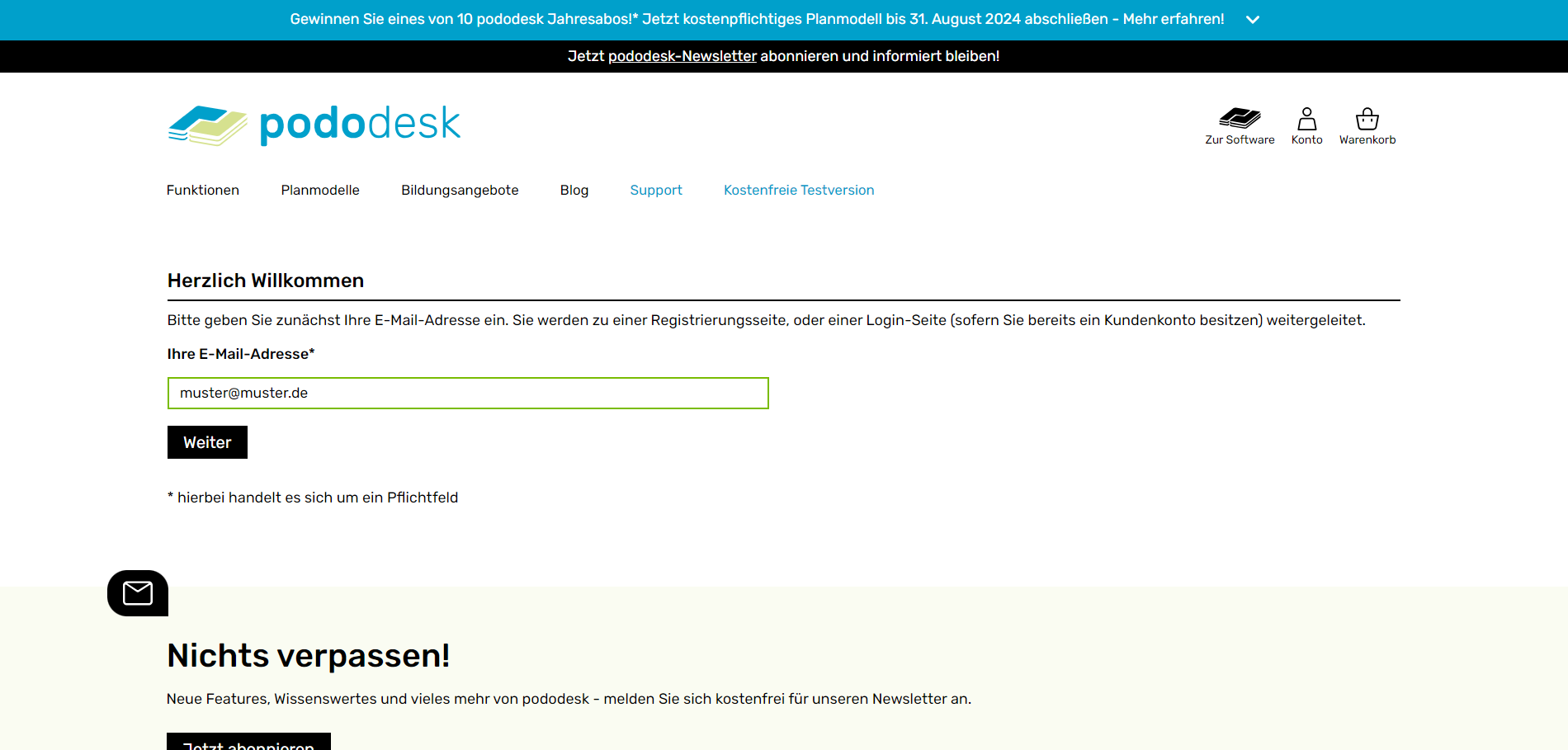
Task: Click the 'Ihre E-Mail-Adresse*' label
Action: tap(241, 354)
